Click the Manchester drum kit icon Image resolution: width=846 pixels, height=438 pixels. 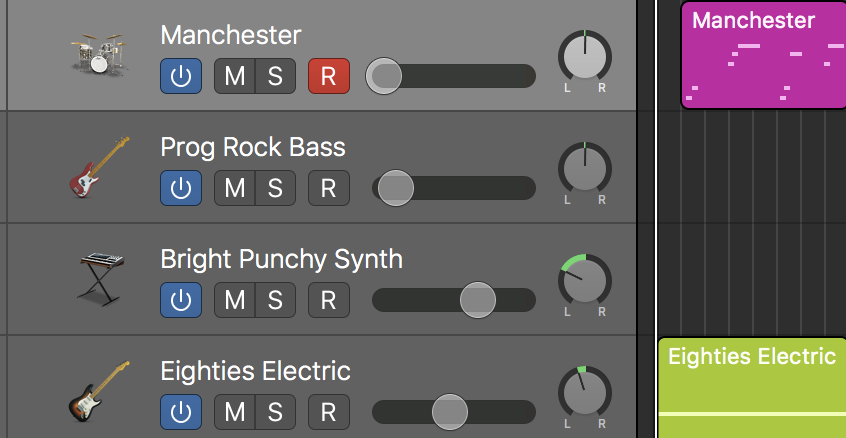pyautogui.click(x=101, y=56)
